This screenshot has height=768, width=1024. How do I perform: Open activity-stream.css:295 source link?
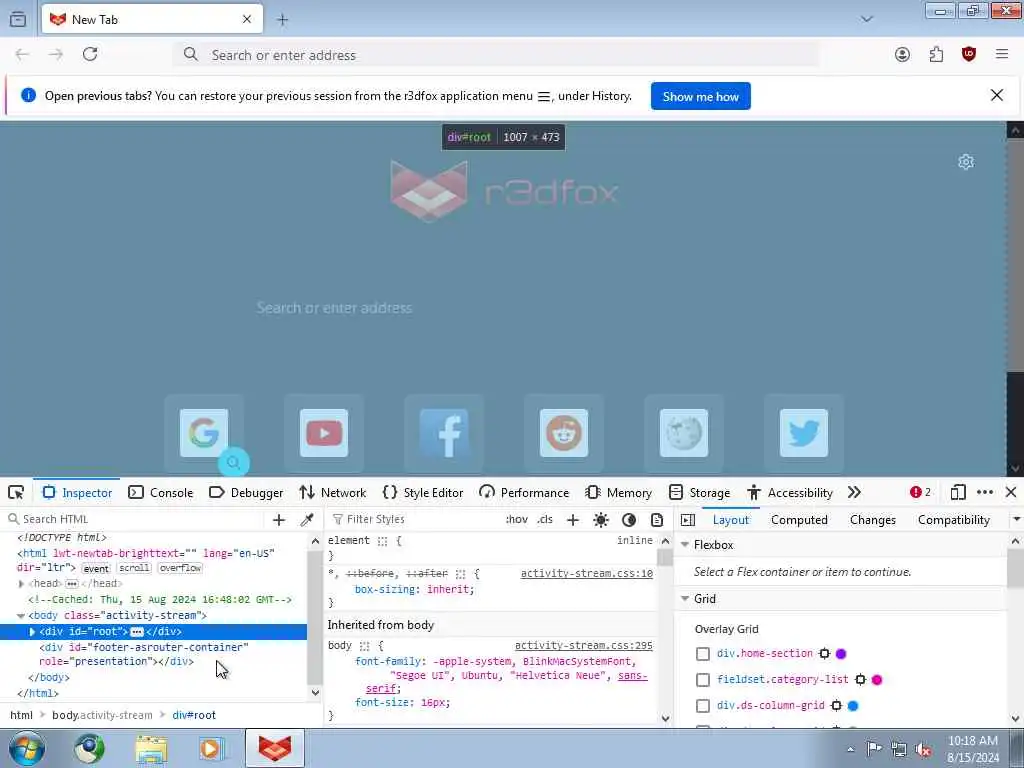[584, 645]
